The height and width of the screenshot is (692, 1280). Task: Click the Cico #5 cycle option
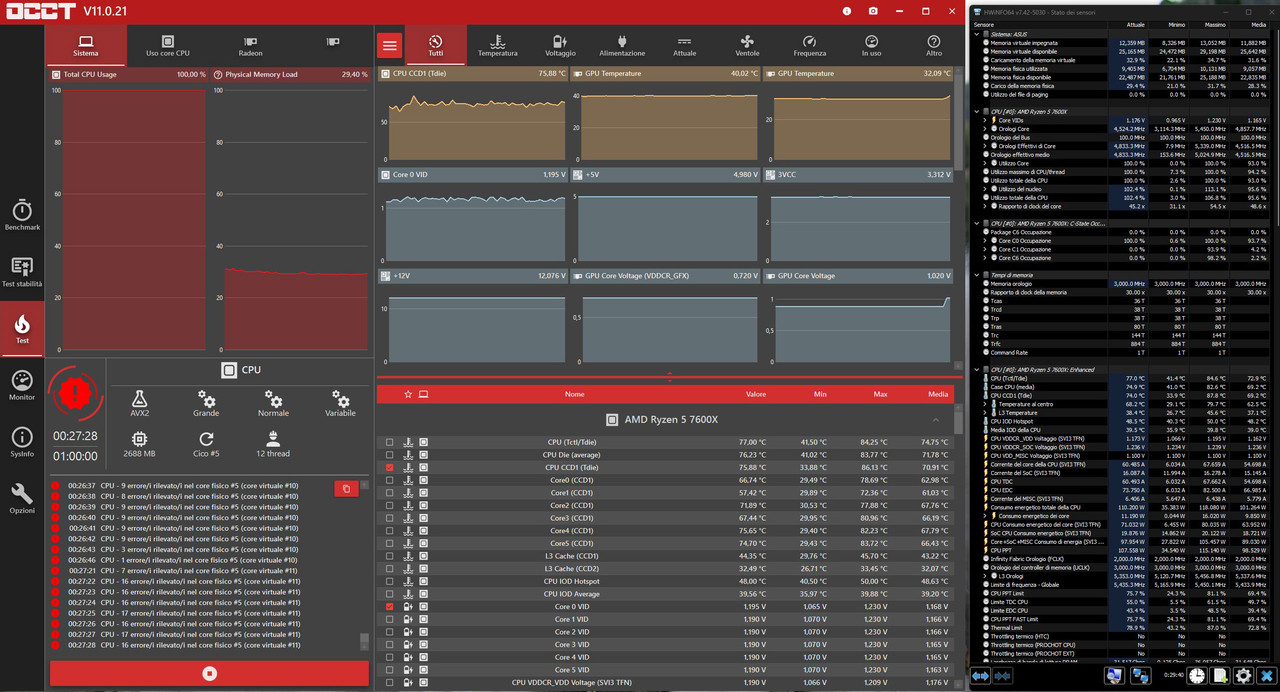click(x=206, y=444)
